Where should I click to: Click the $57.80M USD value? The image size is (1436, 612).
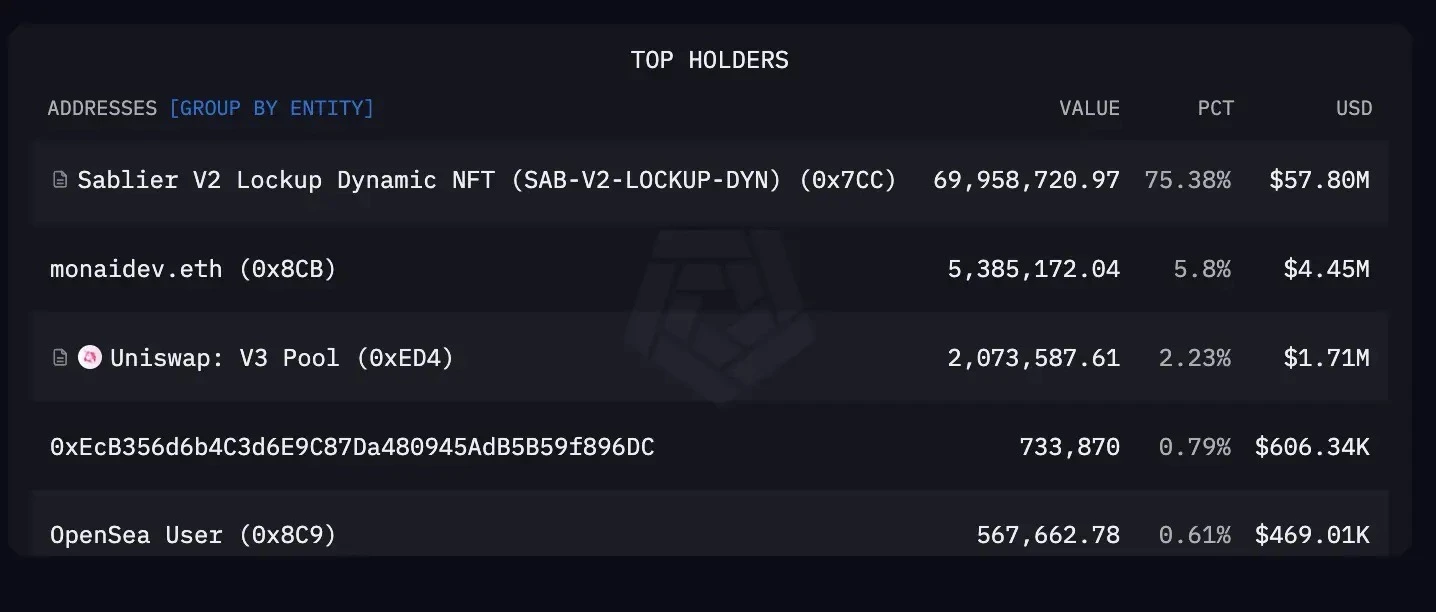tap(1319, 180)
